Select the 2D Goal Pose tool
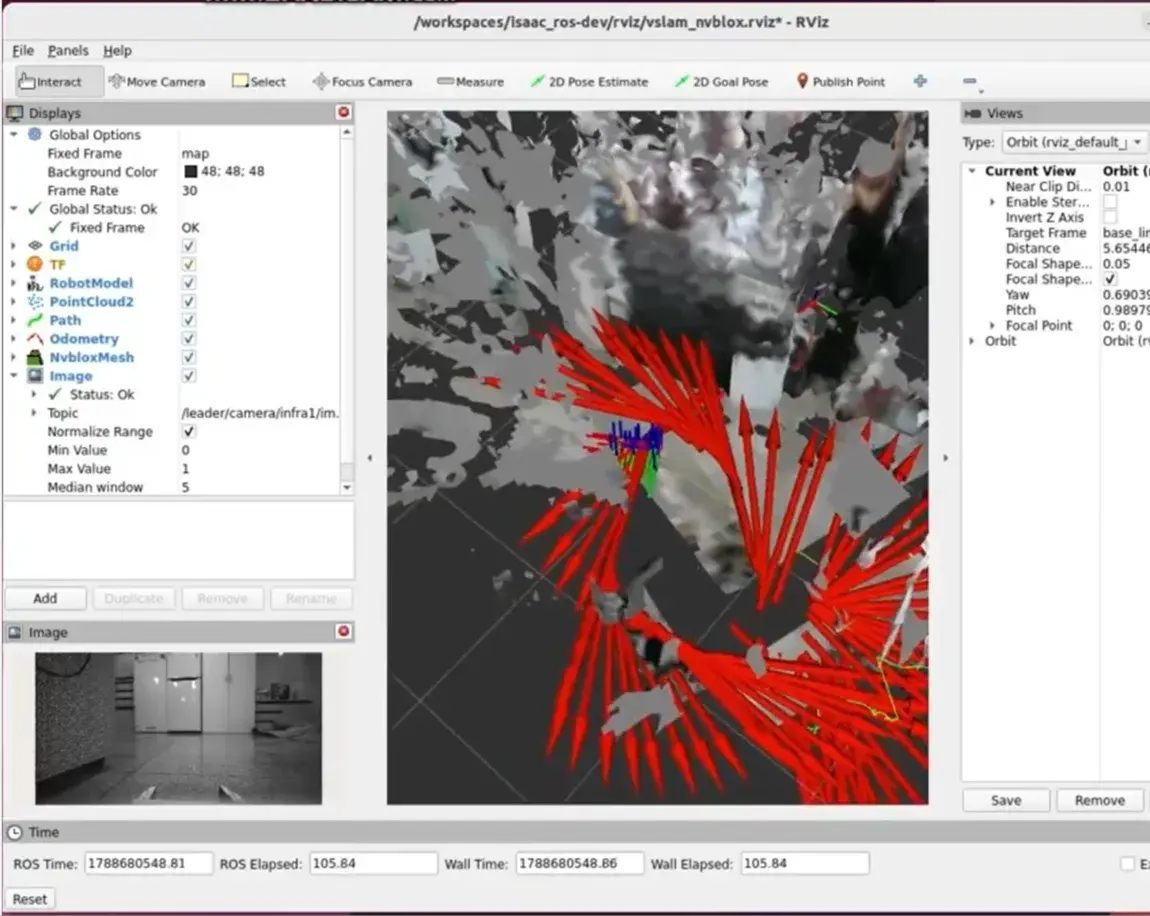Screen dimensions: 1150x916 (722, 81)
